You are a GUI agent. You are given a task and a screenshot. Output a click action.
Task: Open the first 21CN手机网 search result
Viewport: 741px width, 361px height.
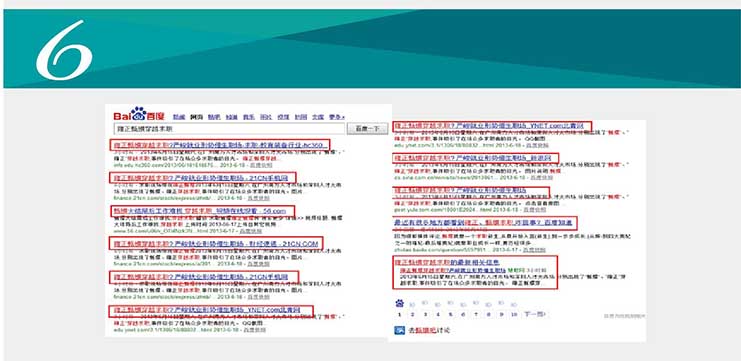[x=202, y=178]
